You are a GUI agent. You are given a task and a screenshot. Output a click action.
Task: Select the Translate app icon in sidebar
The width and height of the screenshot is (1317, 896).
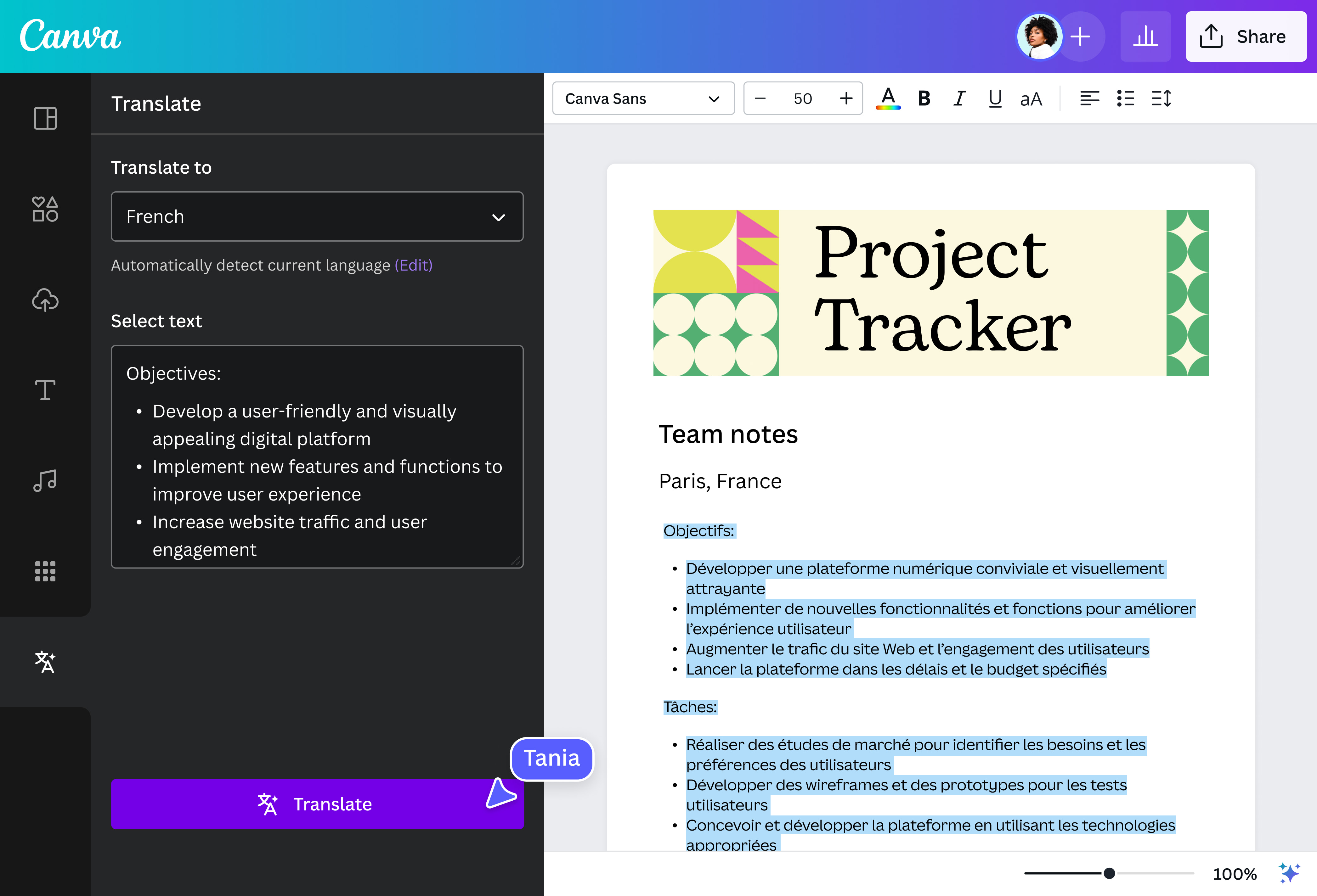(45, 661)
